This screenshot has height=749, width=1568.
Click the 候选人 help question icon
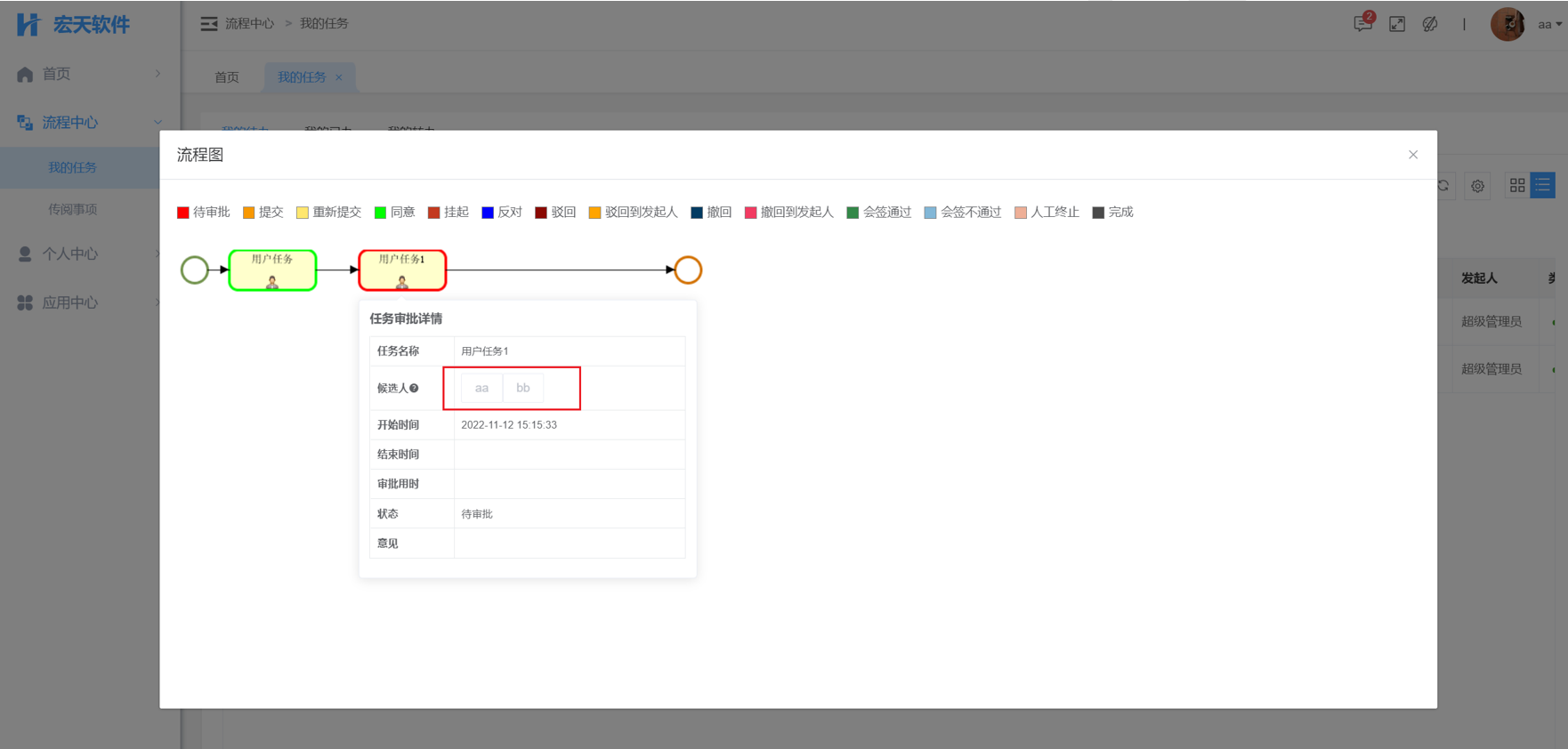[x=414, y=389]
